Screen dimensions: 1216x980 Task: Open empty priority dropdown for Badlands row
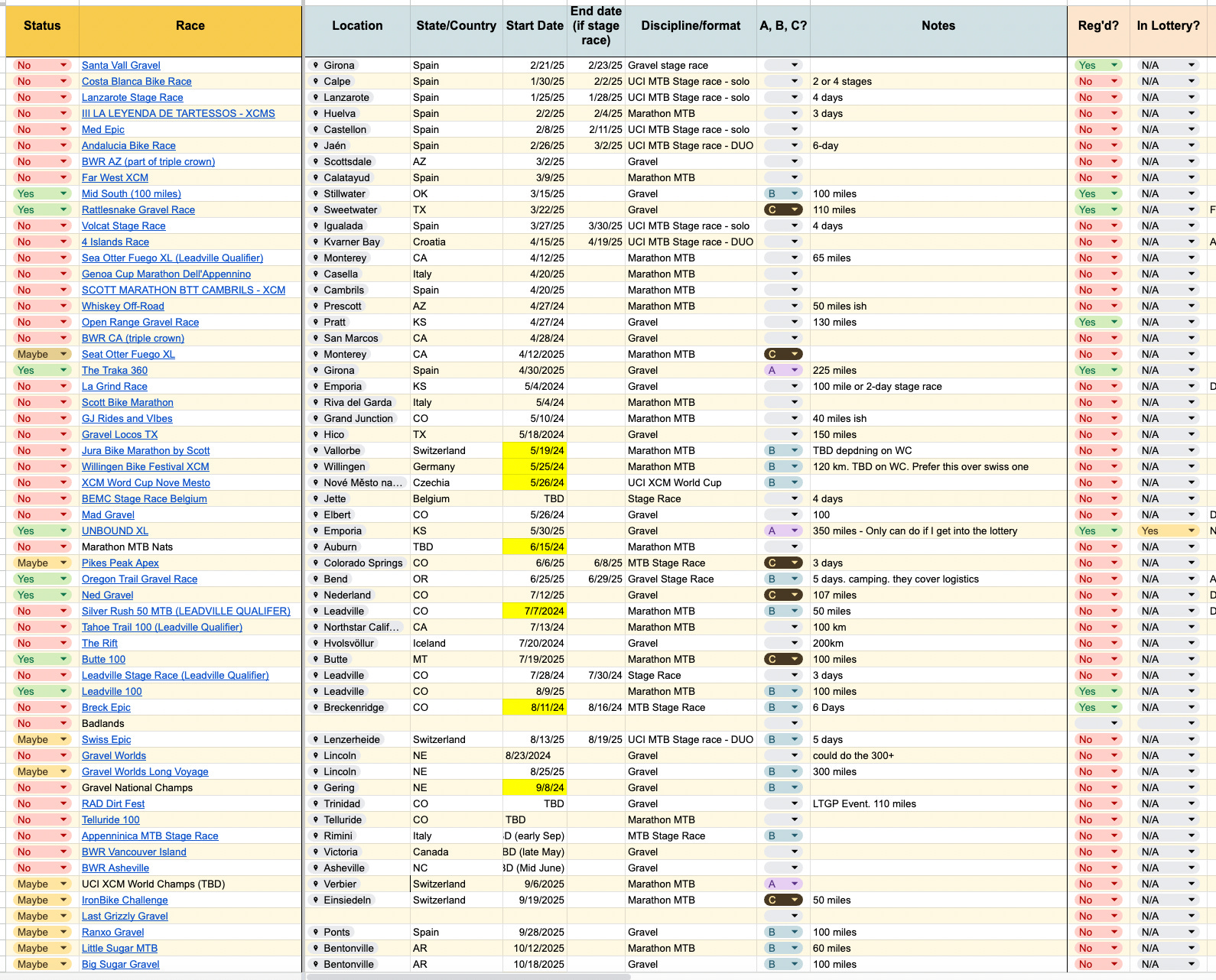point(783,723)
